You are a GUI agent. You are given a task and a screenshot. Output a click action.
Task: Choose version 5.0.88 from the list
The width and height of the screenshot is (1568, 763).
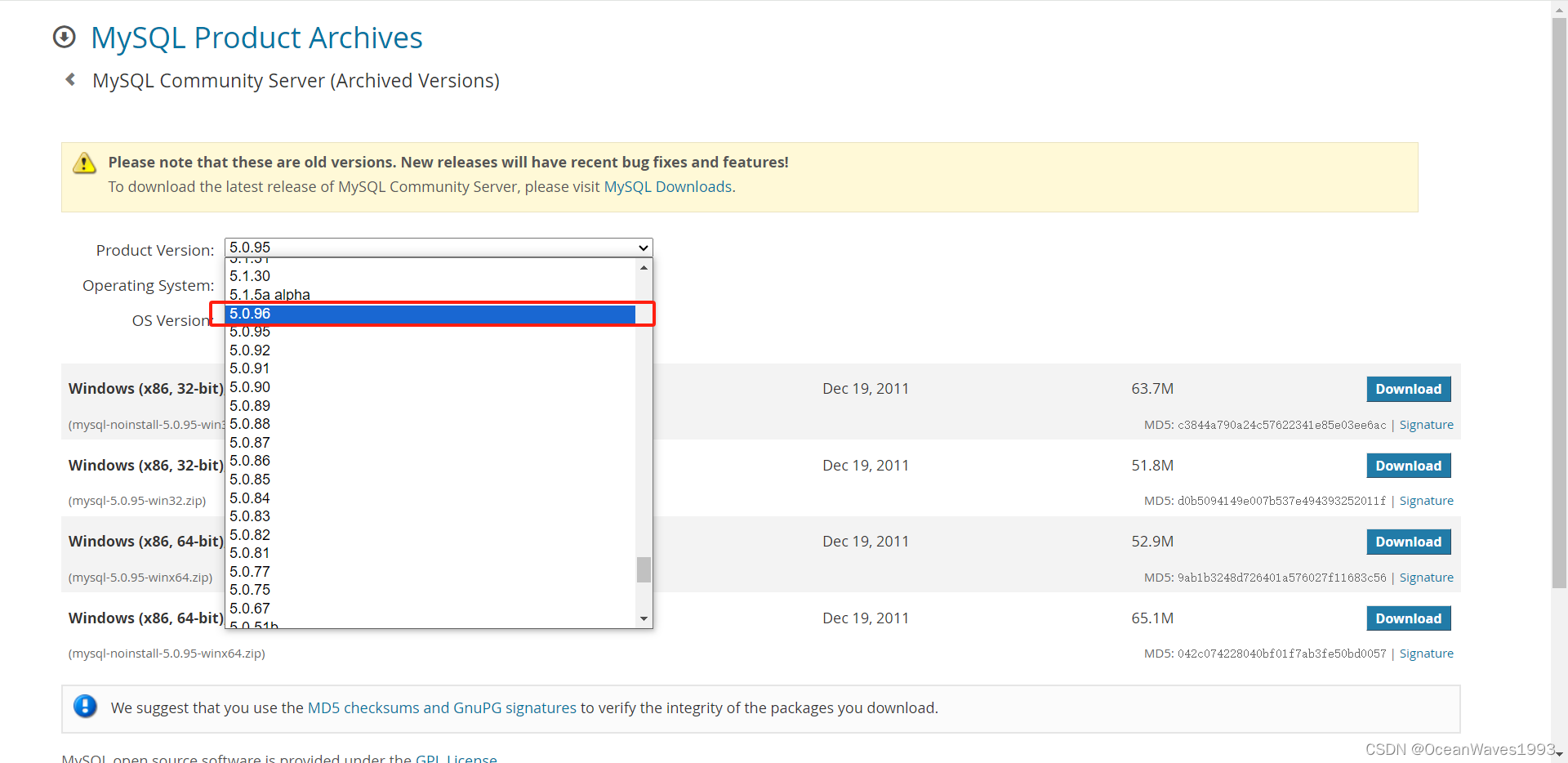pyautogui.click(x=430, y=424)
